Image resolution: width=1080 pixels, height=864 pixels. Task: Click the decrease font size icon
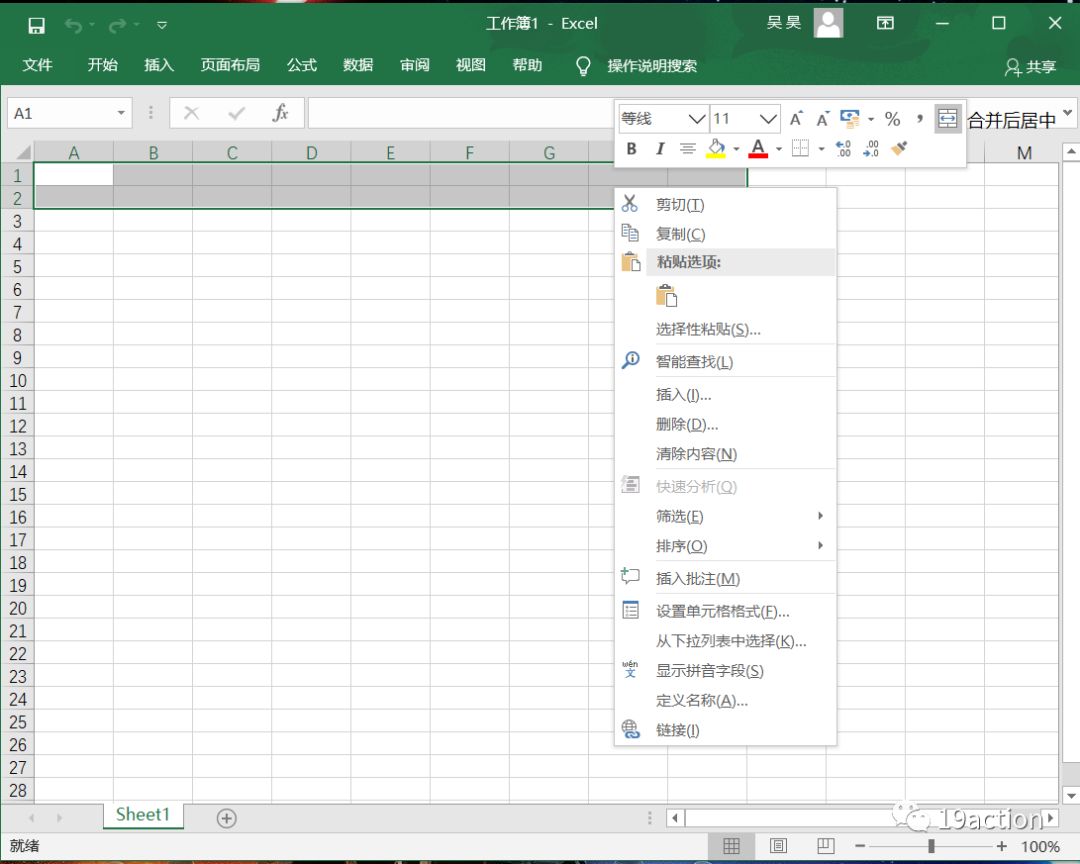pyautogui.click(x=822, y=119)
